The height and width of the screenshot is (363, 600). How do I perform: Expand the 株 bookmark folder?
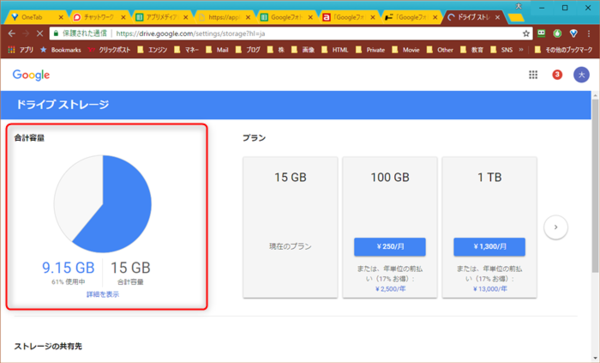click(276, 50)
